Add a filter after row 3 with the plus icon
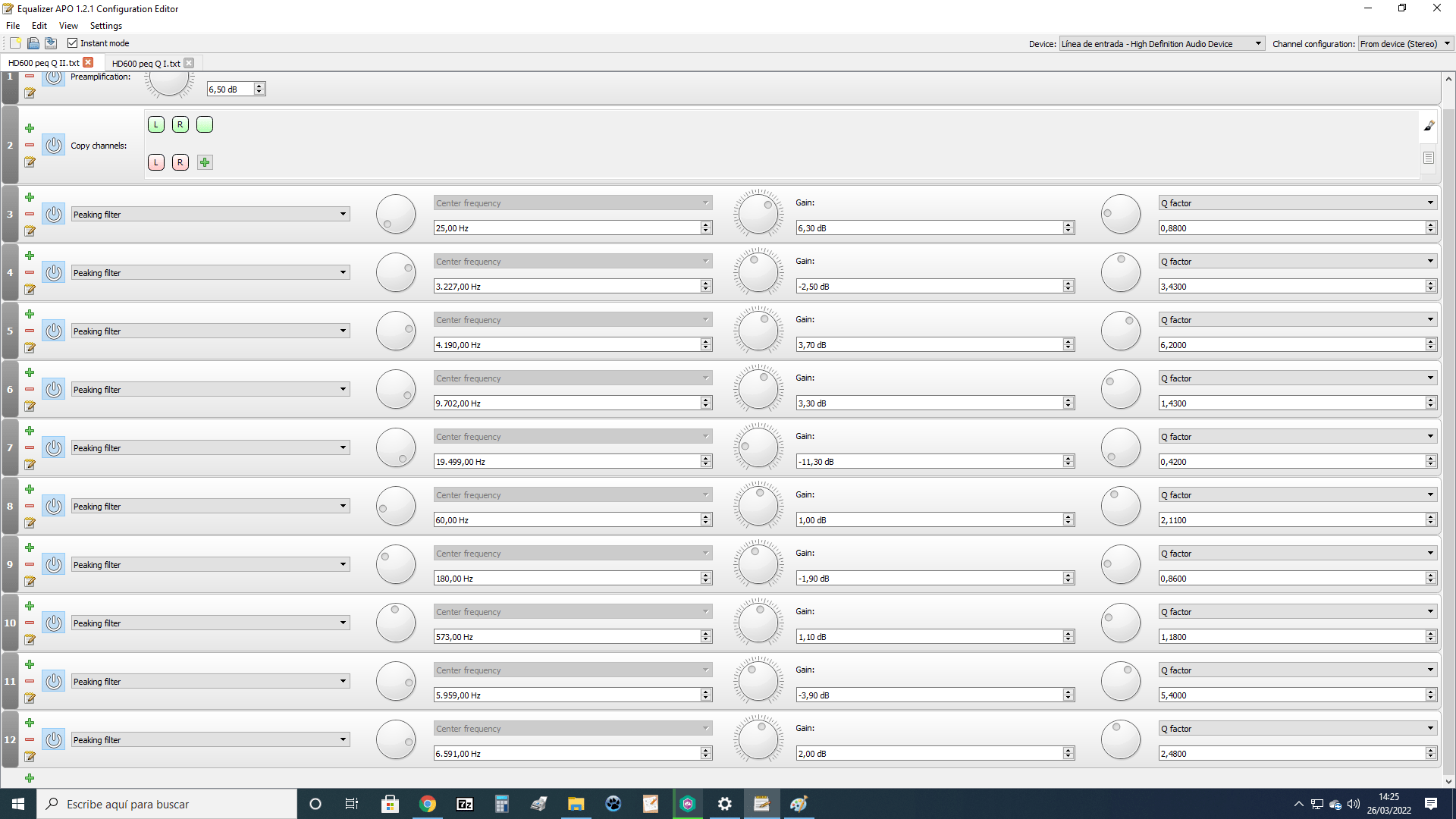1456x819 pixels. 30,197
